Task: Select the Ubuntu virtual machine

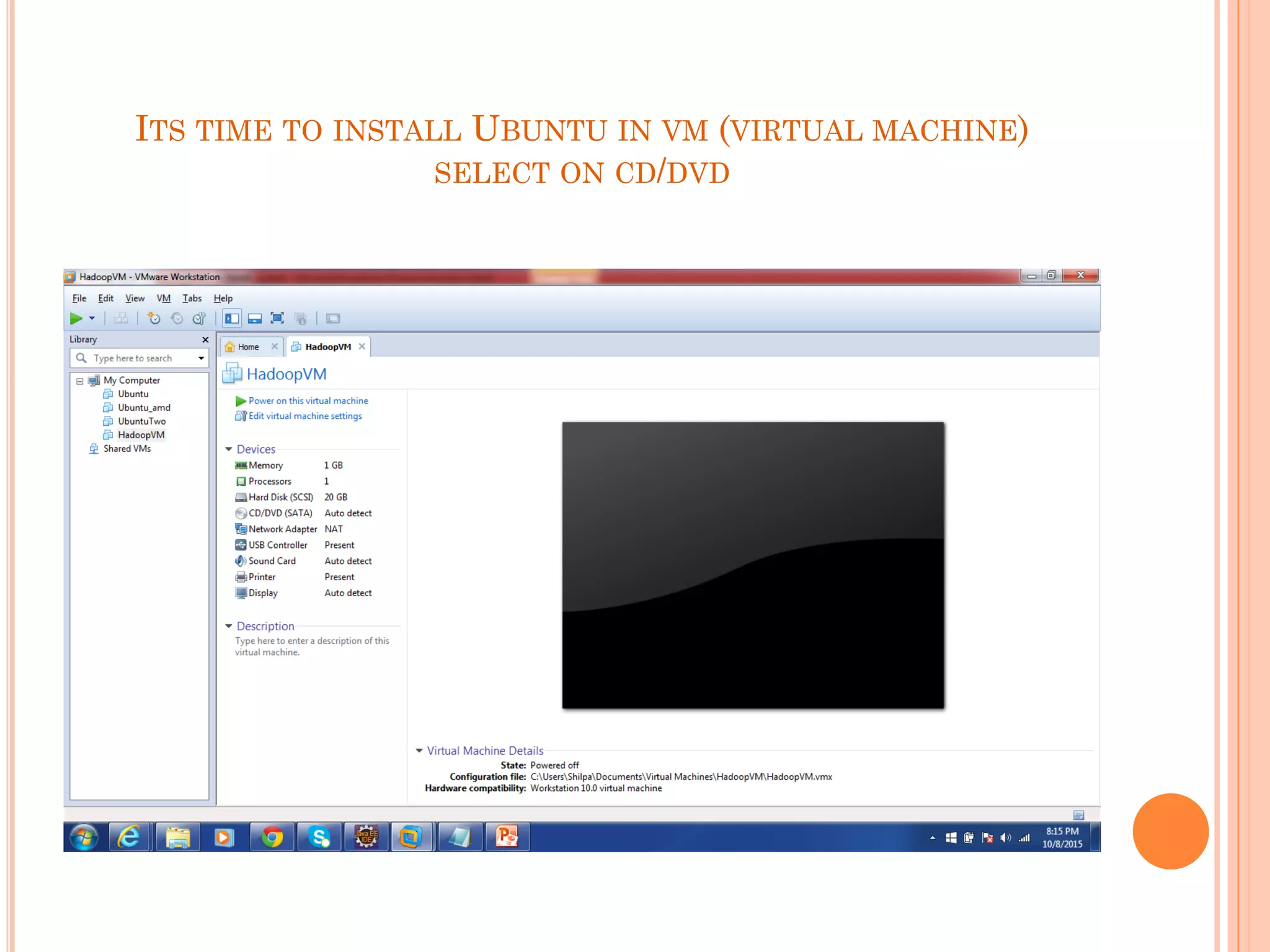Action: click(133, 394)
